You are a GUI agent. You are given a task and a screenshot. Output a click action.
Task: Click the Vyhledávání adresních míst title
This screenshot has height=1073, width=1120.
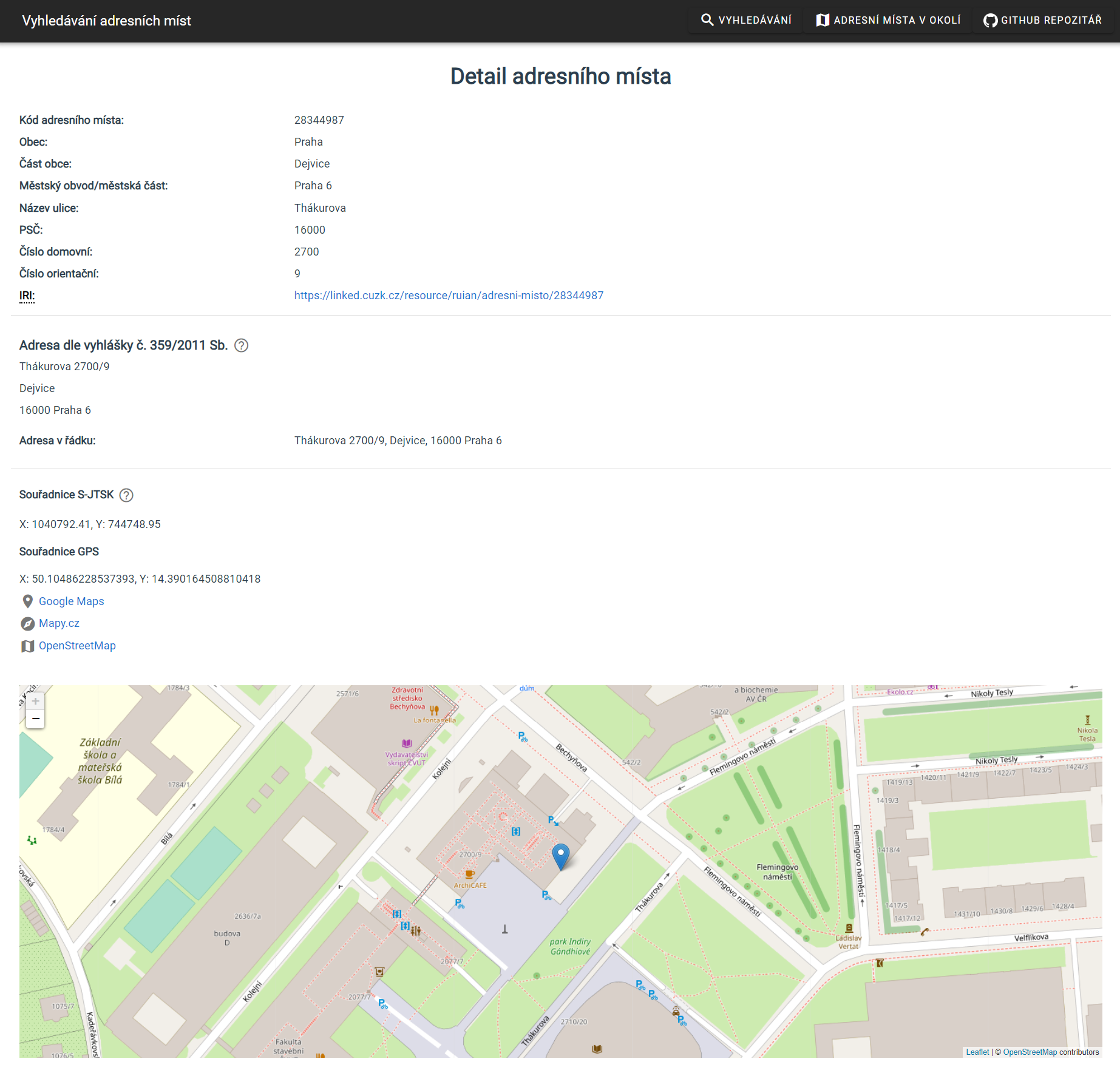coord(106,21)
